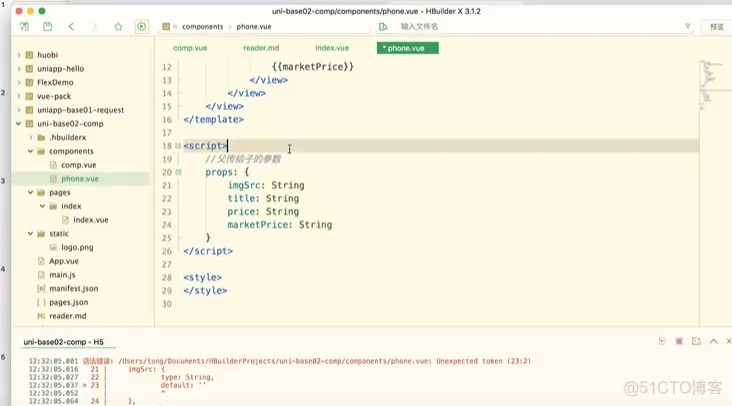Image resolution: width=732 pixels, height=406 pixels.
Task: Fold the props block at line 20
Action: click(178, 172)
